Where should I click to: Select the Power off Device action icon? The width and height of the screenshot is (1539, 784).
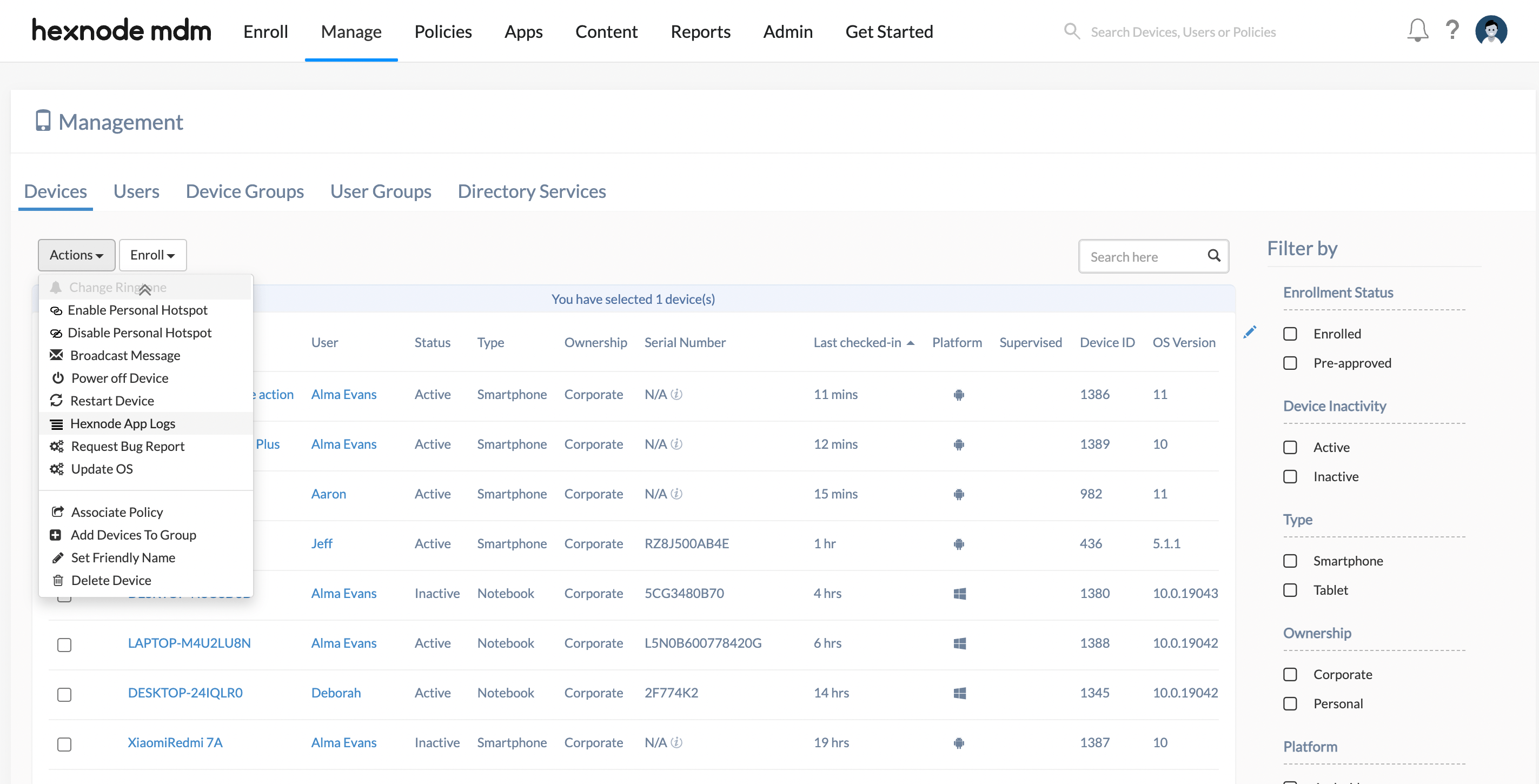[x=57, y=377]
